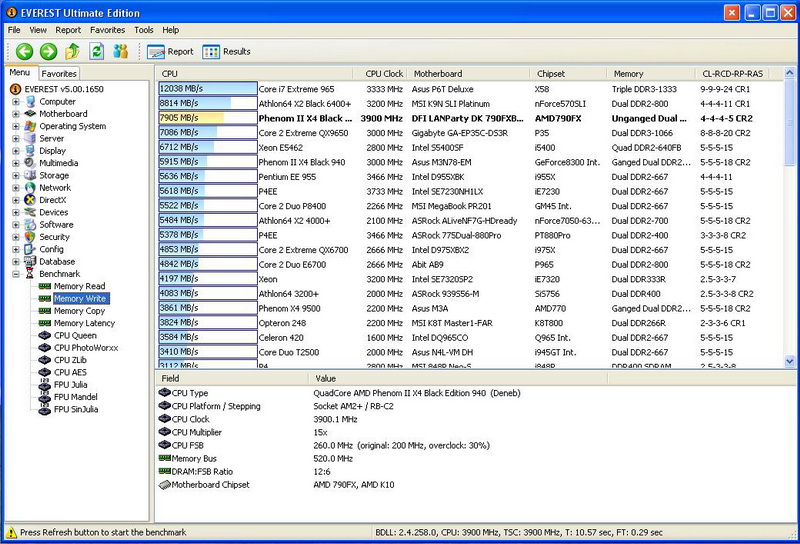Expand the Operating System tree node
800x544 pixels.
pos(16,126)
